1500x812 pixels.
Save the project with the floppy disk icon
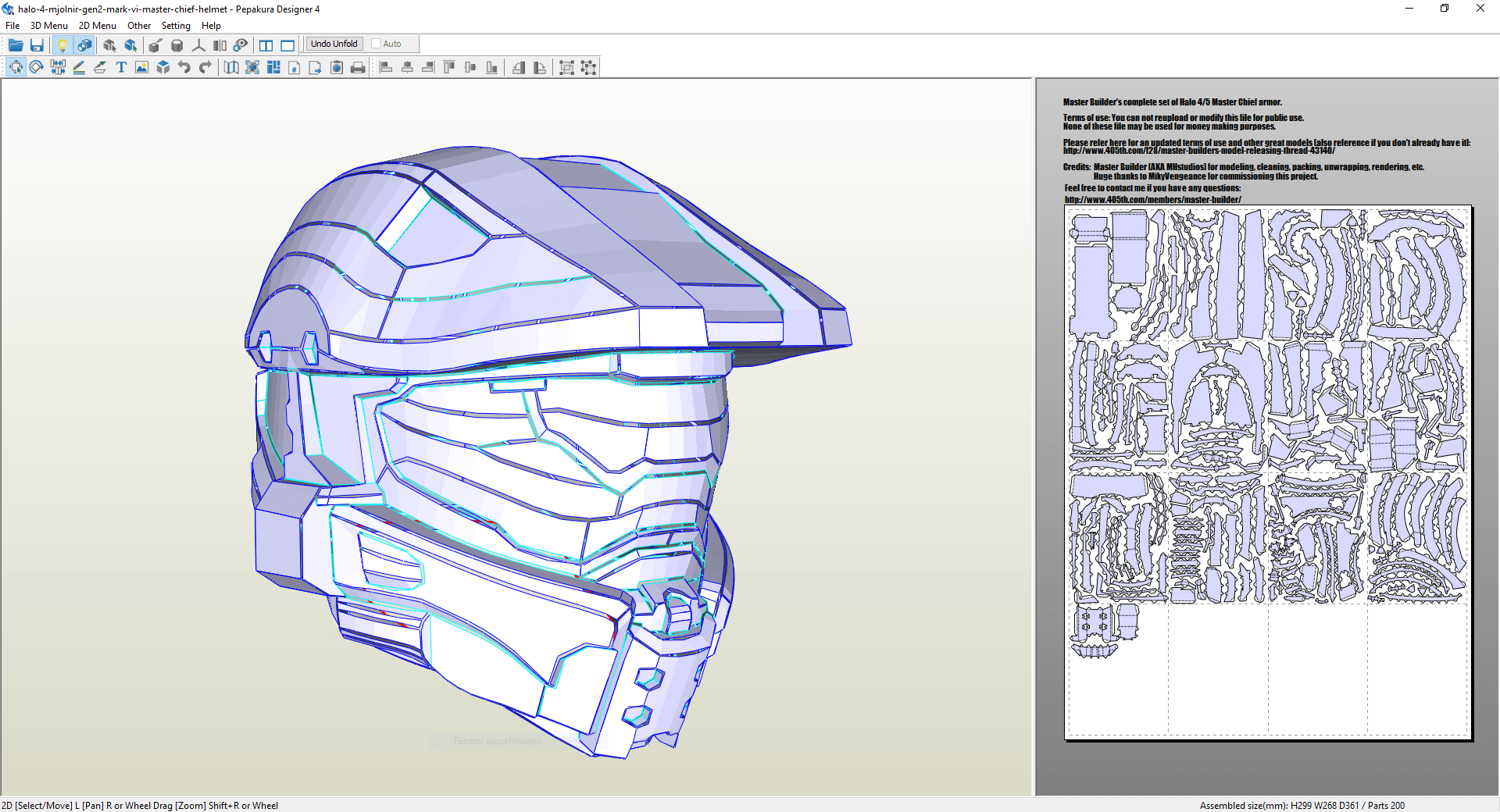pos(37,45)
